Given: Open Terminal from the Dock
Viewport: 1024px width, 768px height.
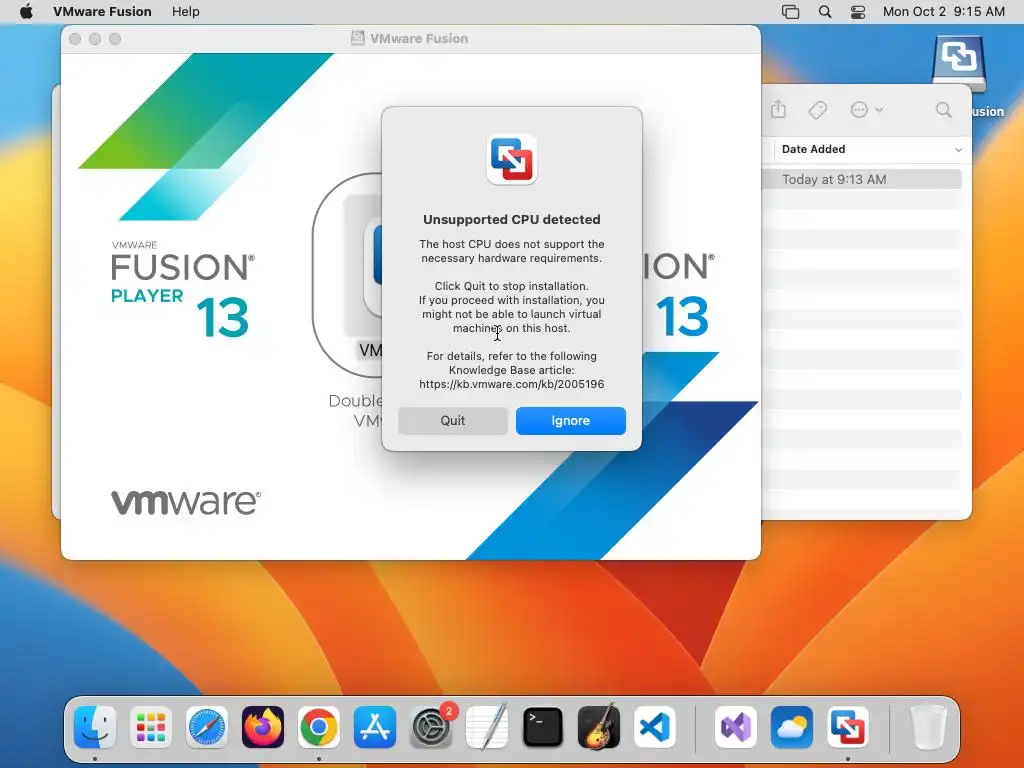Looking at the screenshot, I should click(543, 727).
